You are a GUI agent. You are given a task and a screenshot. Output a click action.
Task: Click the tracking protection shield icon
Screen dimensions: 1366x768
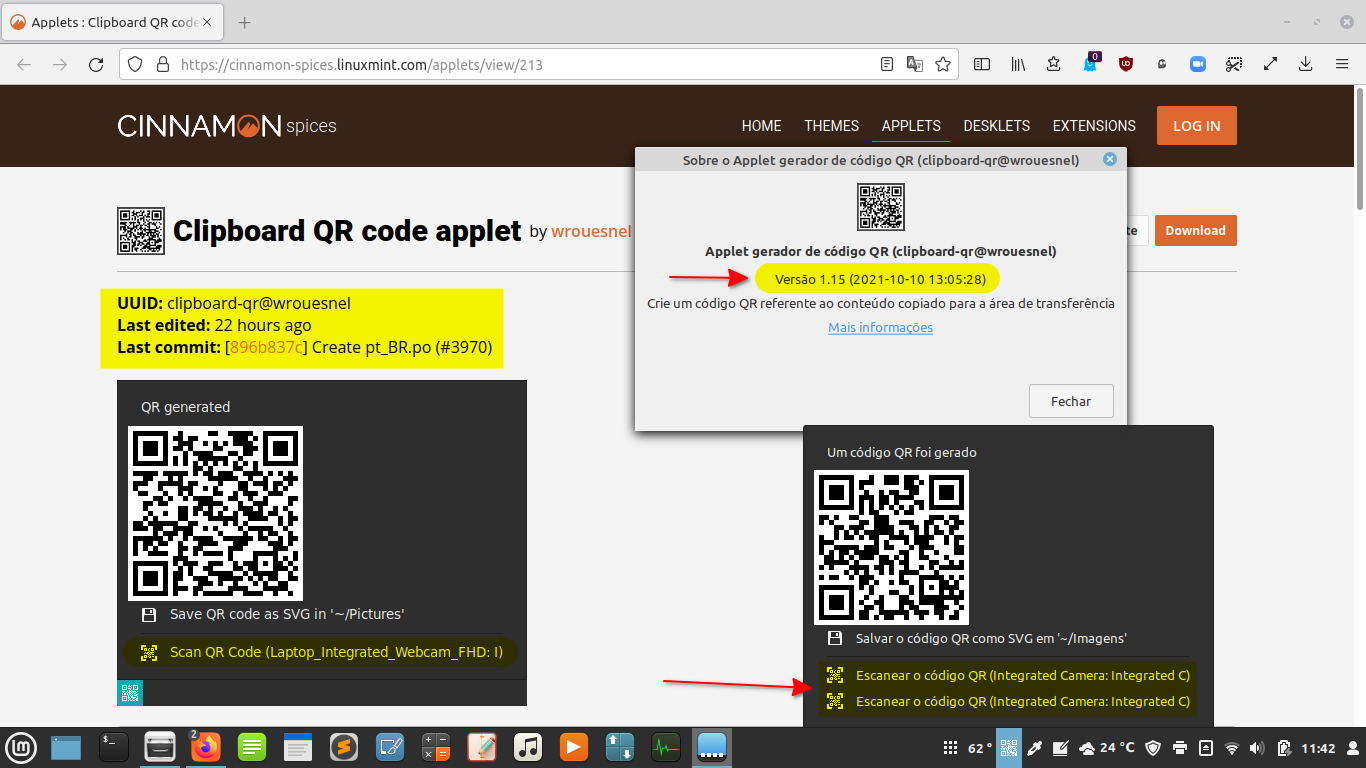[x=133, y=63]
